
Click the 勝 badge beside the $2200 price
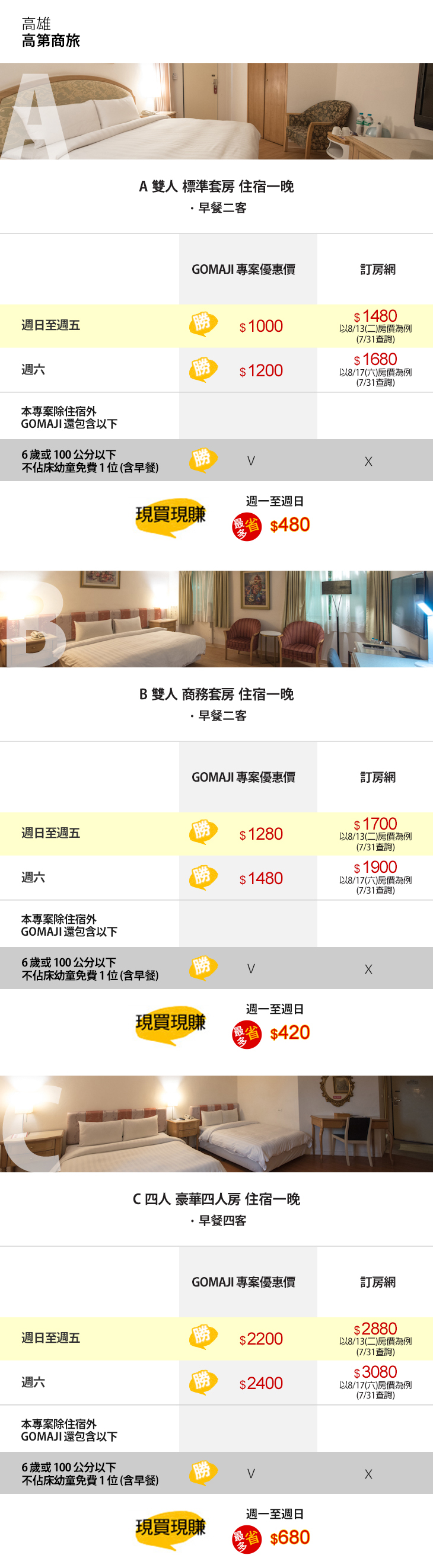pos(203,1337)
